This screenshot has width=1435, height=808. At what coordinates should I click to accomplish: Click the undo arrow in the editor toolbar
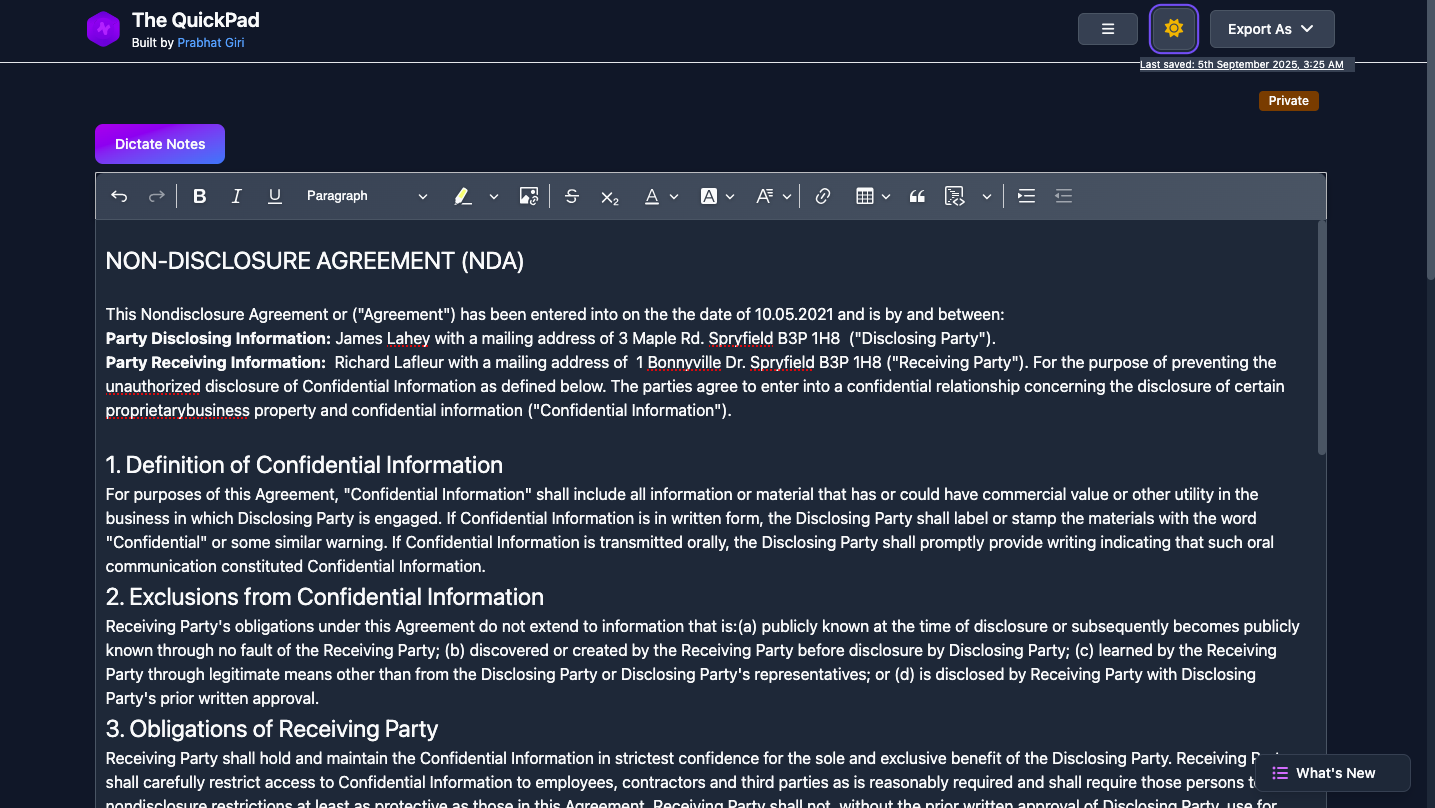(x=119, y=196)
